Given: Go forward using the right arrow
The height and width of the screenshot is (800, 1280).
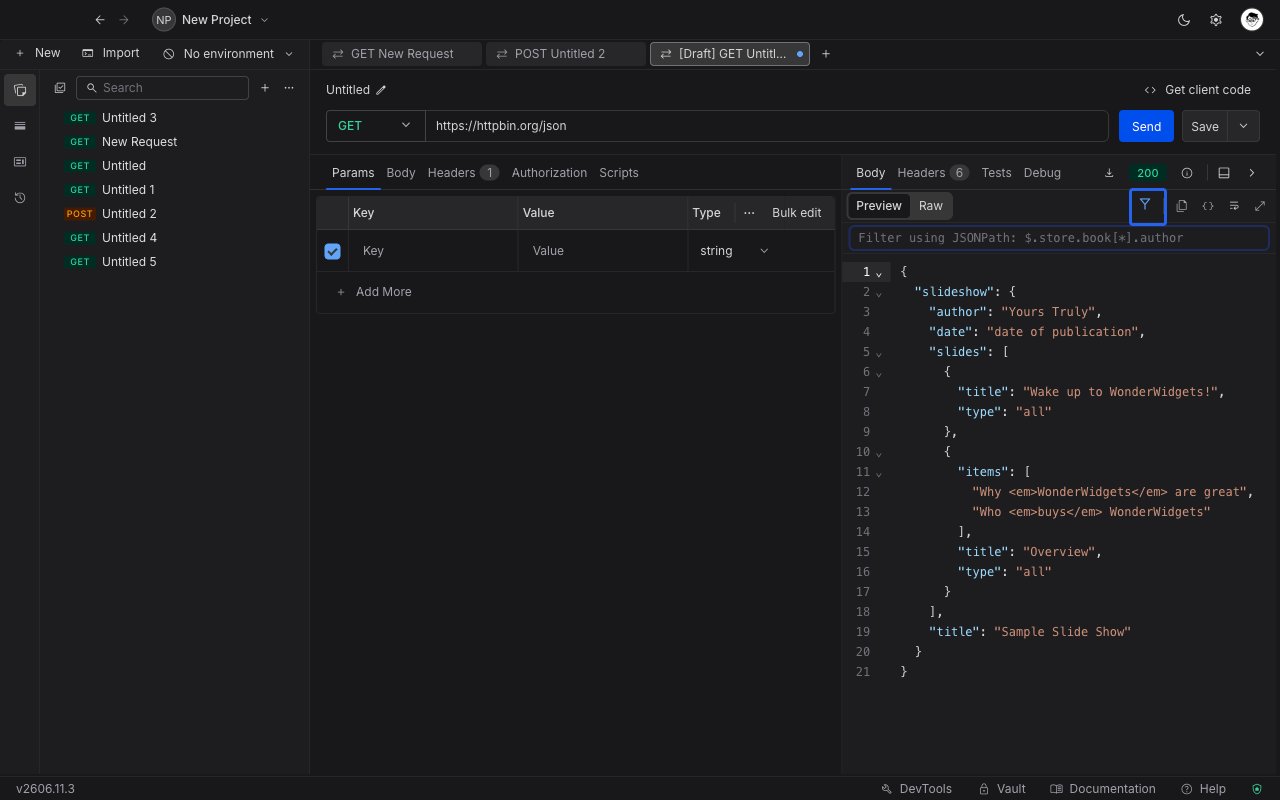Looking at the screenshot, I should click(x=124, y=20).
